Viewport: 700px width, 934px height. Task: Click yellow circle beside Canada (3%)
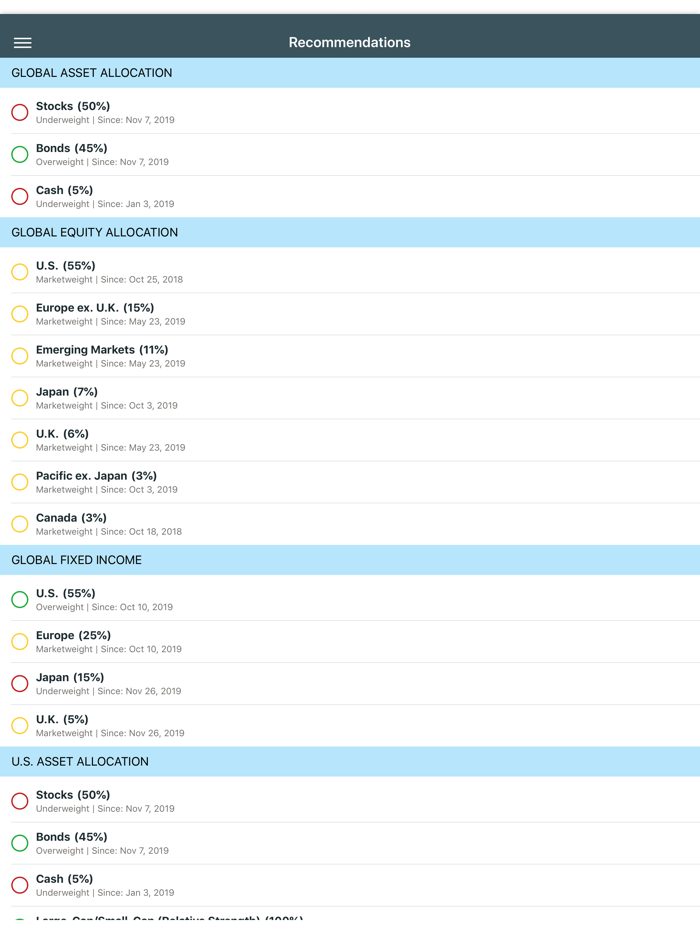point(20,524)
